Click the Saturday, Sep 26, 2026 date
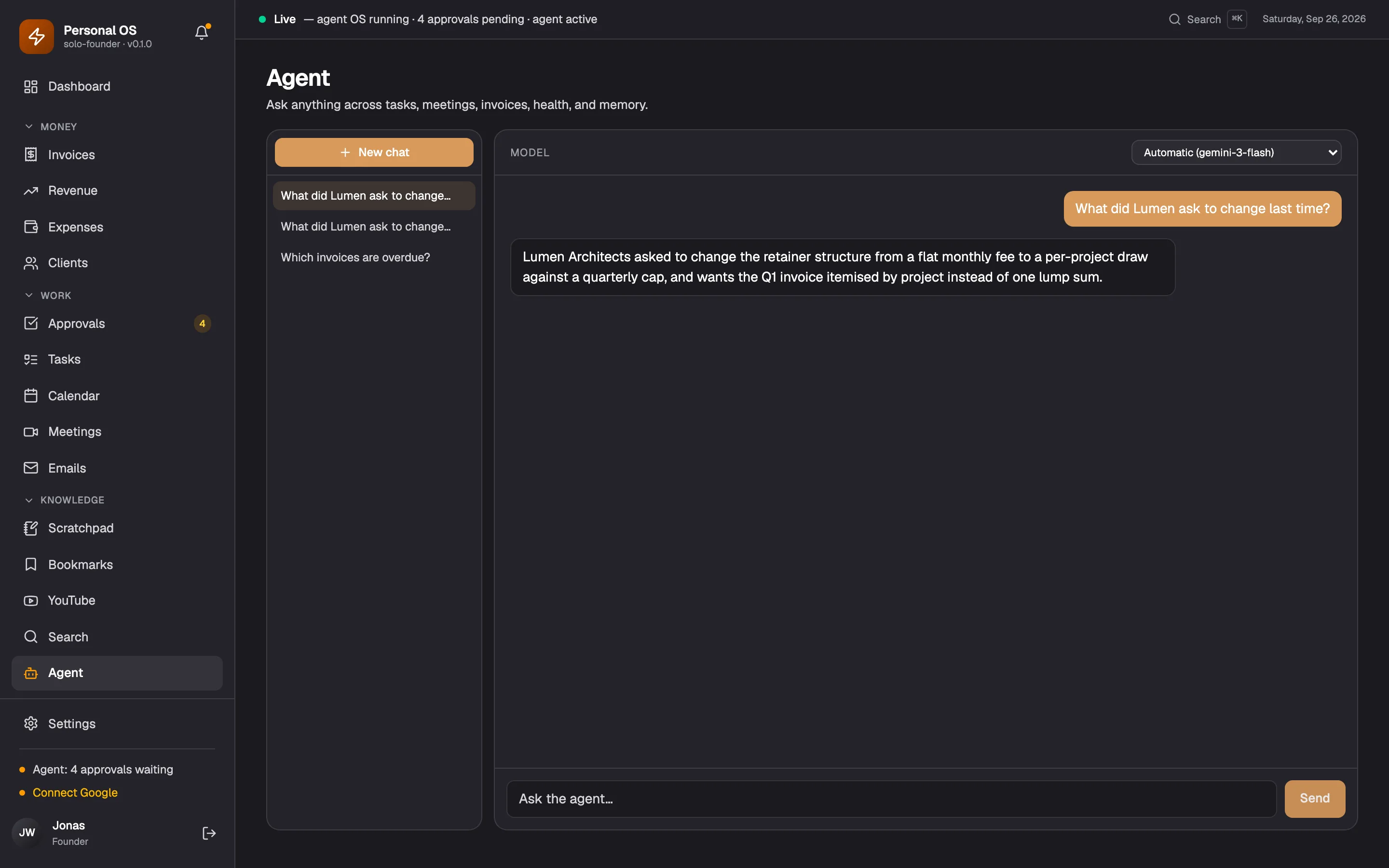This screenshot has height=868, width=1389. click(x=1314, y=19)
